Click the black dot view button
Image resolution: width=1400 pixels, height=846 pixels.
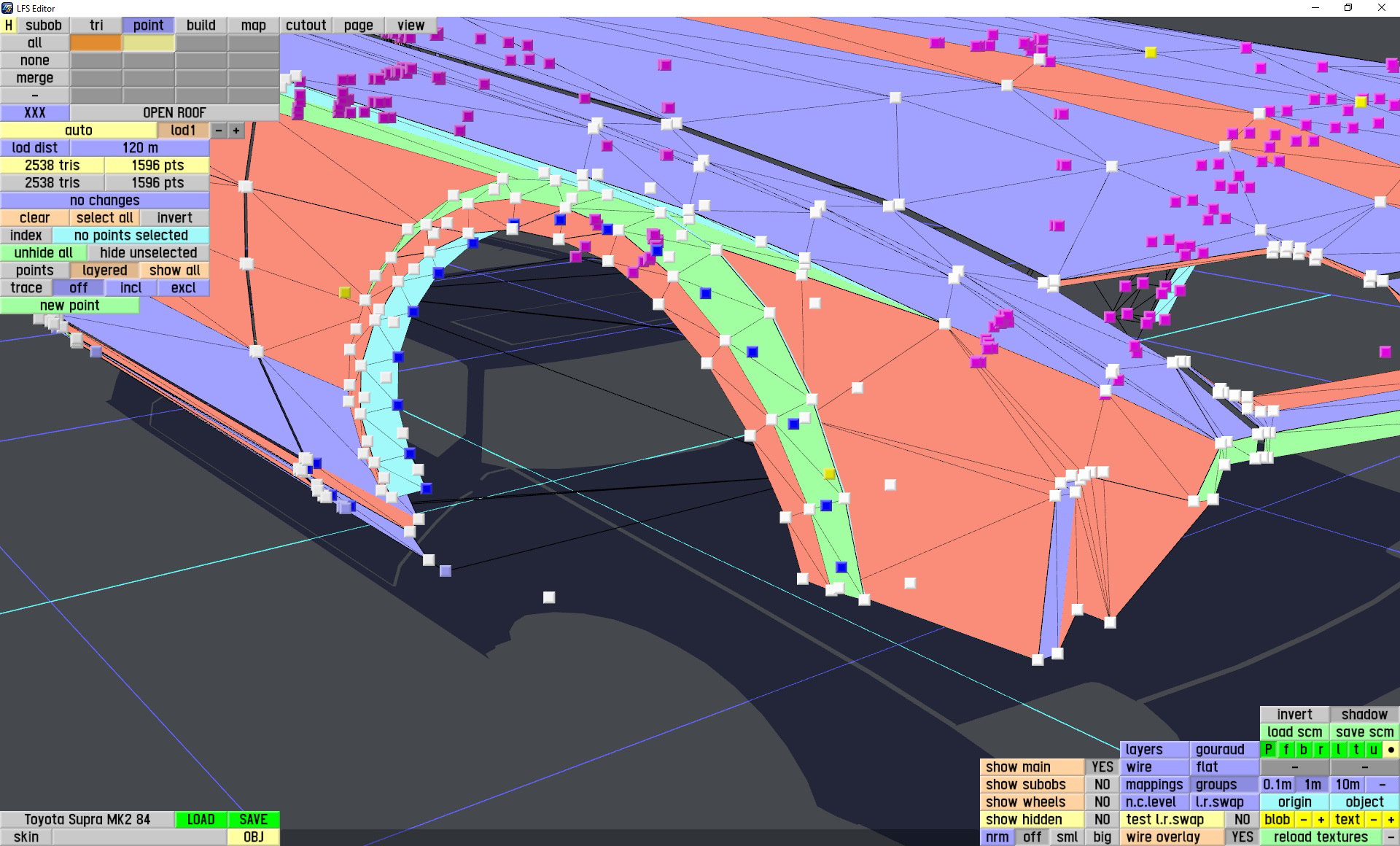(1391, 750)
